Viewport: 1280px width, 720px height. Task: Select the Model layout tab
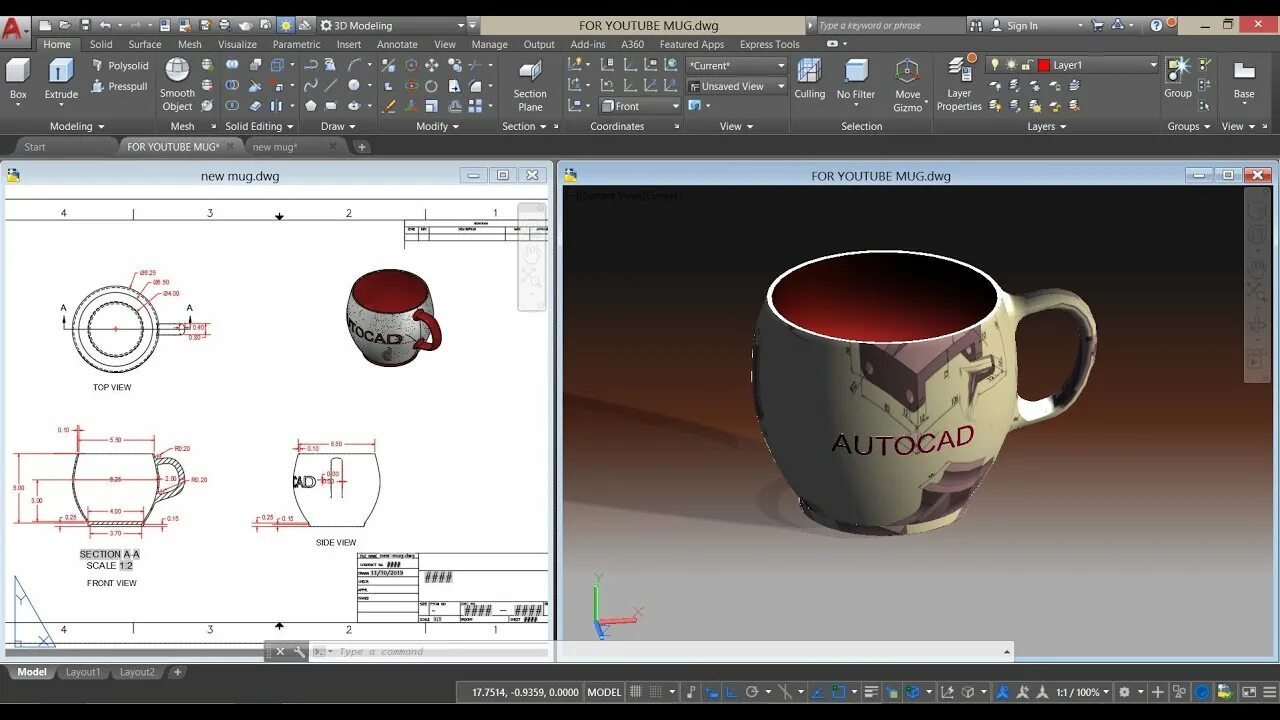click(x=31, y=672)
